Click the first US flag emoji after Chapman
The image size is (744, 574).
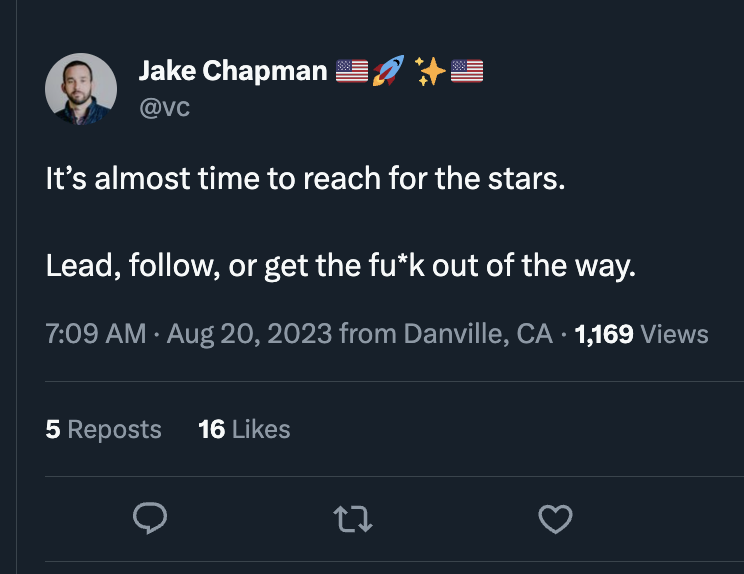click(x=352, y=71)
